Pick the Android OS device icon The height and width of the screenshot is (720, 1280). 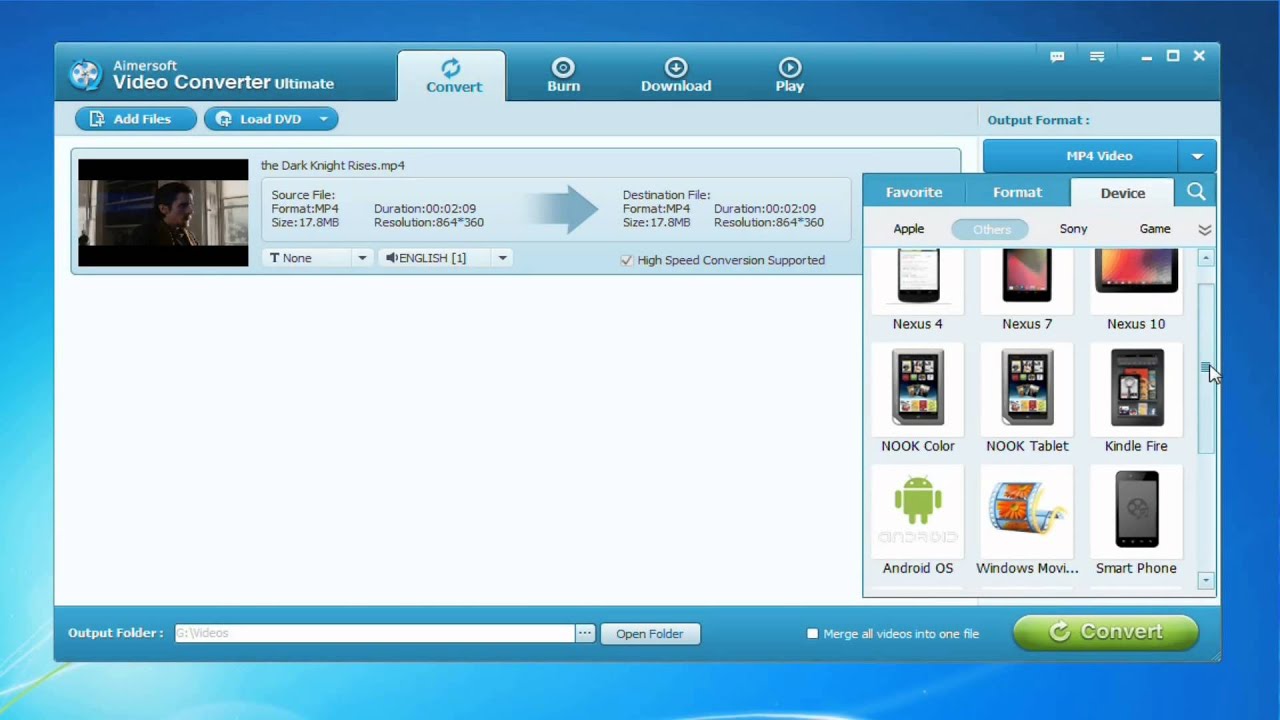(917, 510)
